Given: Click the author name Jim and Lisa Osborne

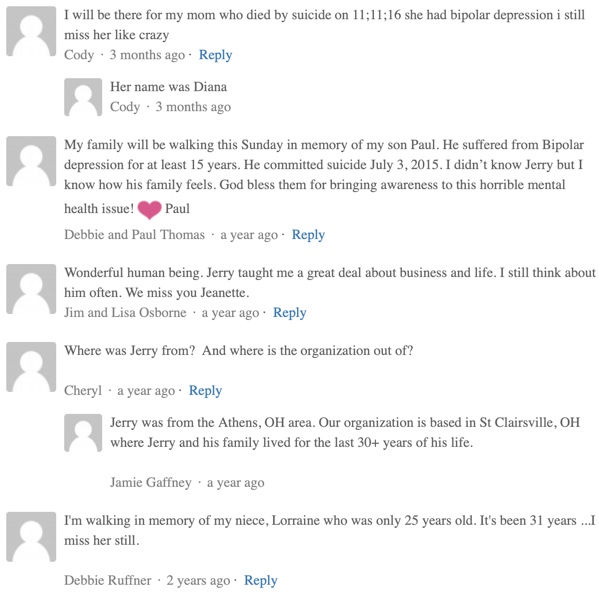Looking at the screenshot, I should pyautogui.click(x=125, y=313).
